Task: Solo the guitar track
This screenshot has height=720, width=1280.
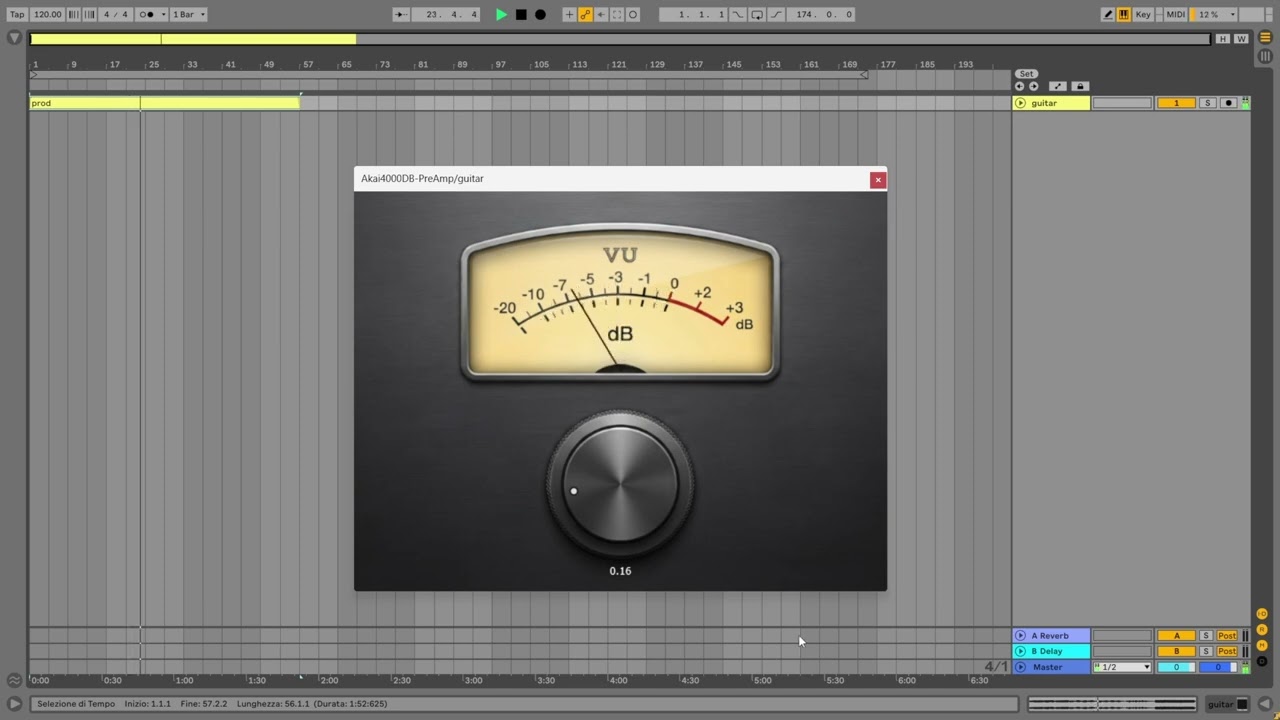Action: 1207,103
